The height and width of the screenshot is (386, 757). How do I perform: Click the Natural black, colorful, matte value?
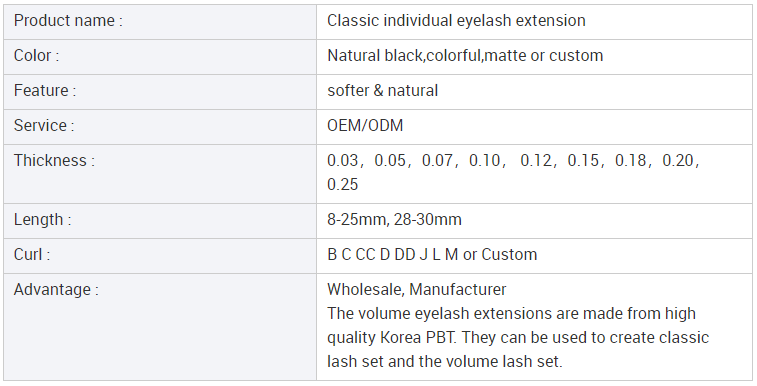click(465, 56)
